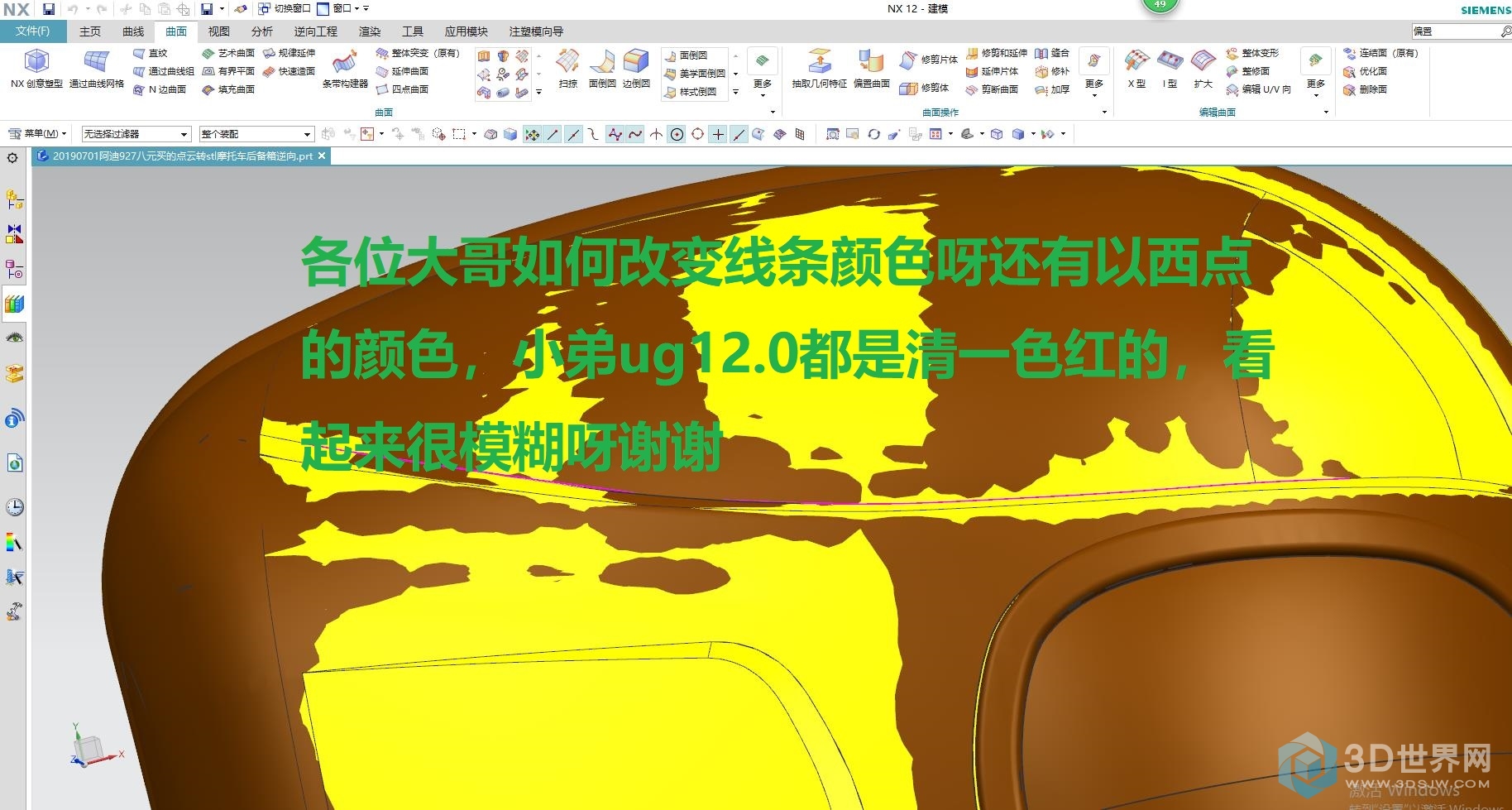The width and height of the screenshot is (1512, 810).
Task: Select 通过曲线网格 surface tool
Action: click(x=97, y=69)
